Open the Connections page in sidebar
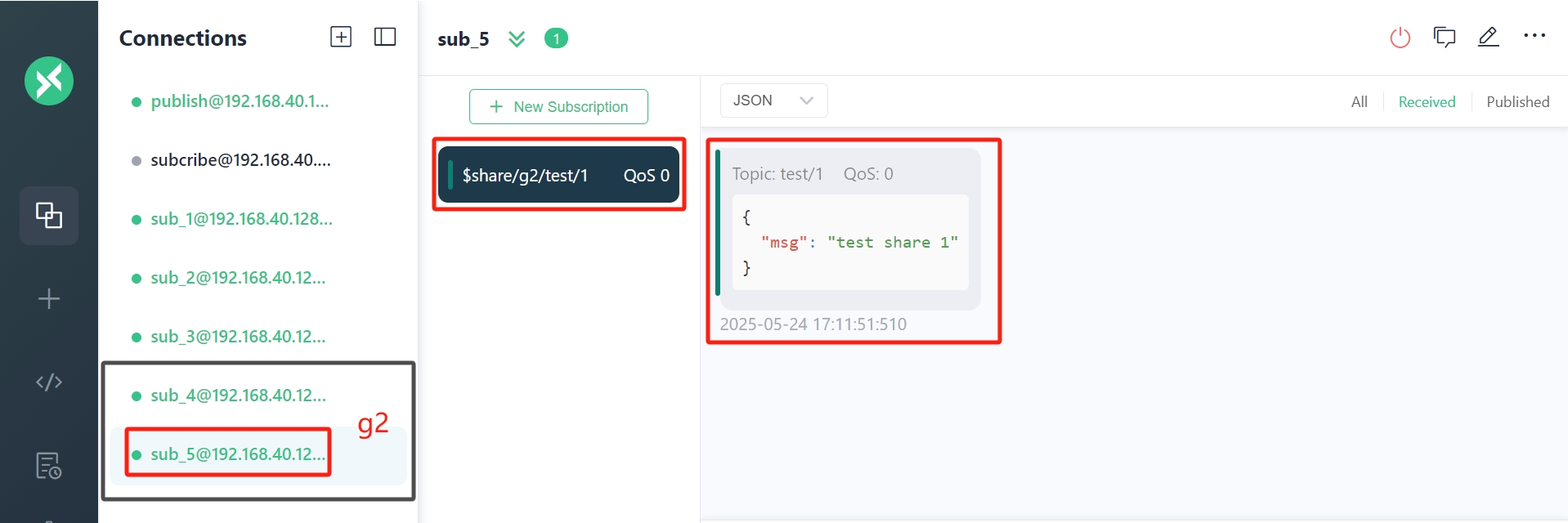1568x523 pixels. click(49, 216)
